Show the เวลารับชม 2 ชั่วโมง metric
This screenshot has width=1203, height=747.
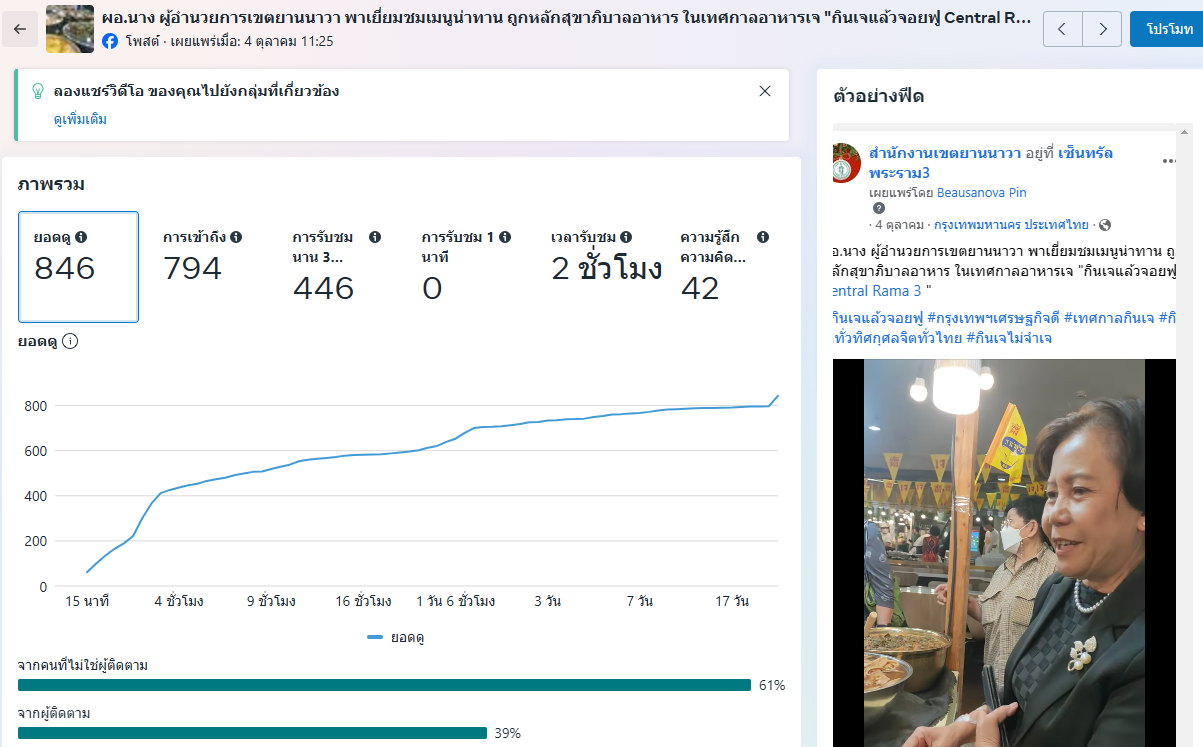click(x=605, y=266)
